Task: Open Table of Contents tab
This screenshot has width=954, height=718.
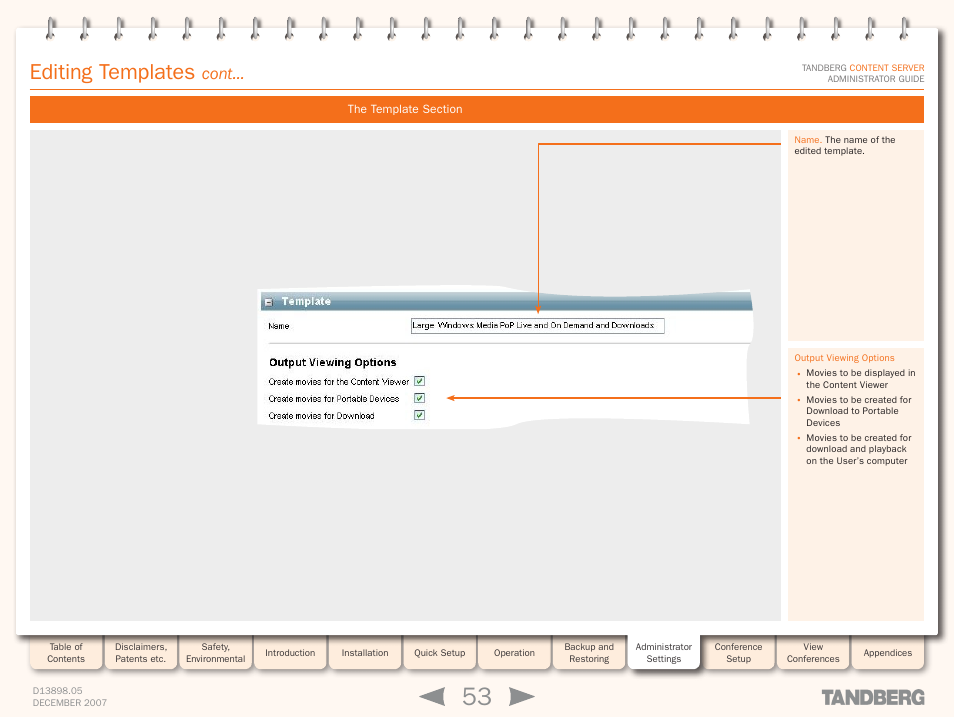Action: 66,653
